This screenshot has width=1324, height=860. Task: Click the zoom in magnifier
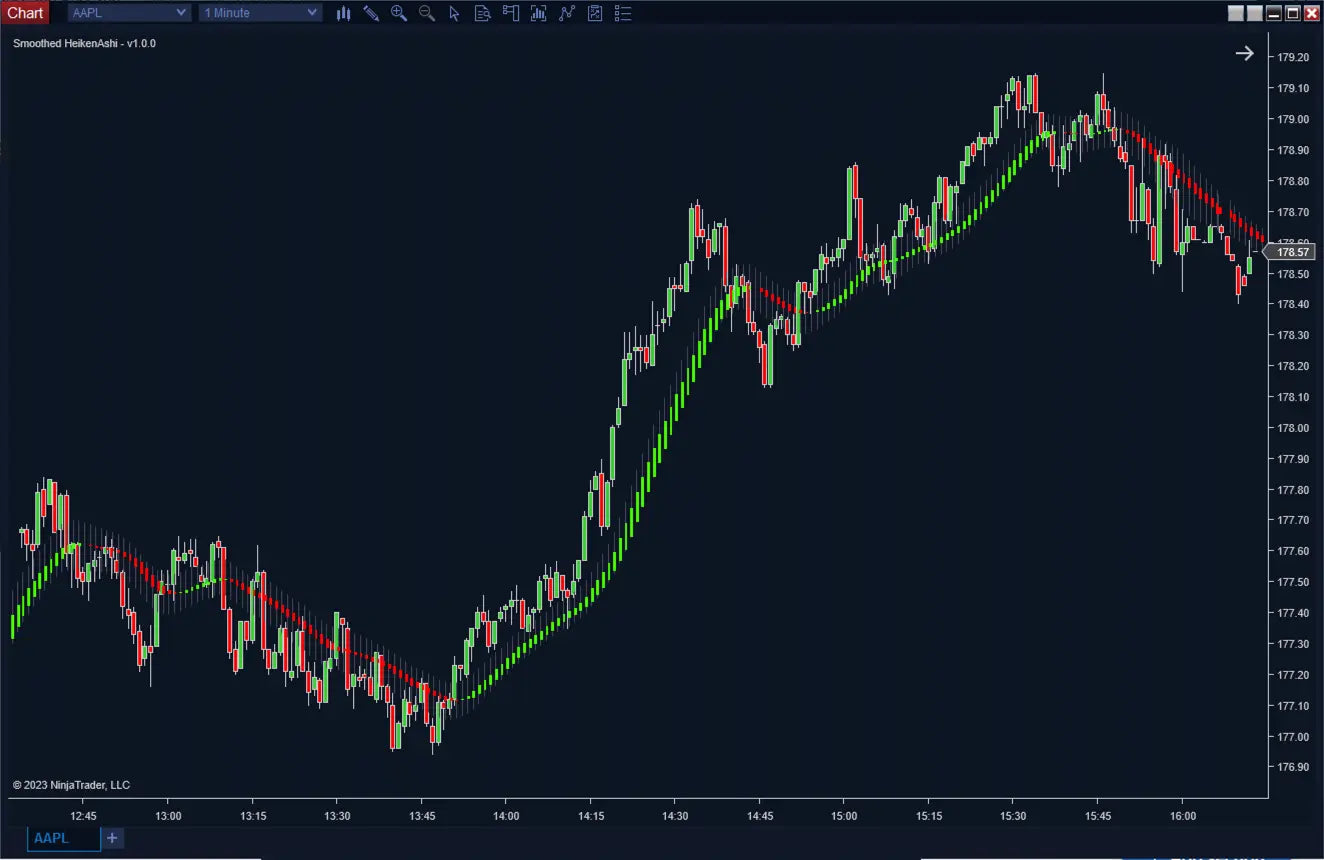399,13
